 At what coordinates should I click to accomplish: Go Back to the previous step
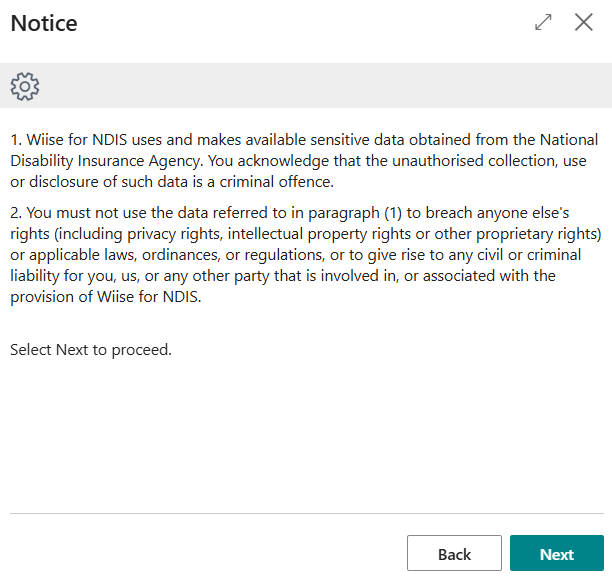click(454, 553)
